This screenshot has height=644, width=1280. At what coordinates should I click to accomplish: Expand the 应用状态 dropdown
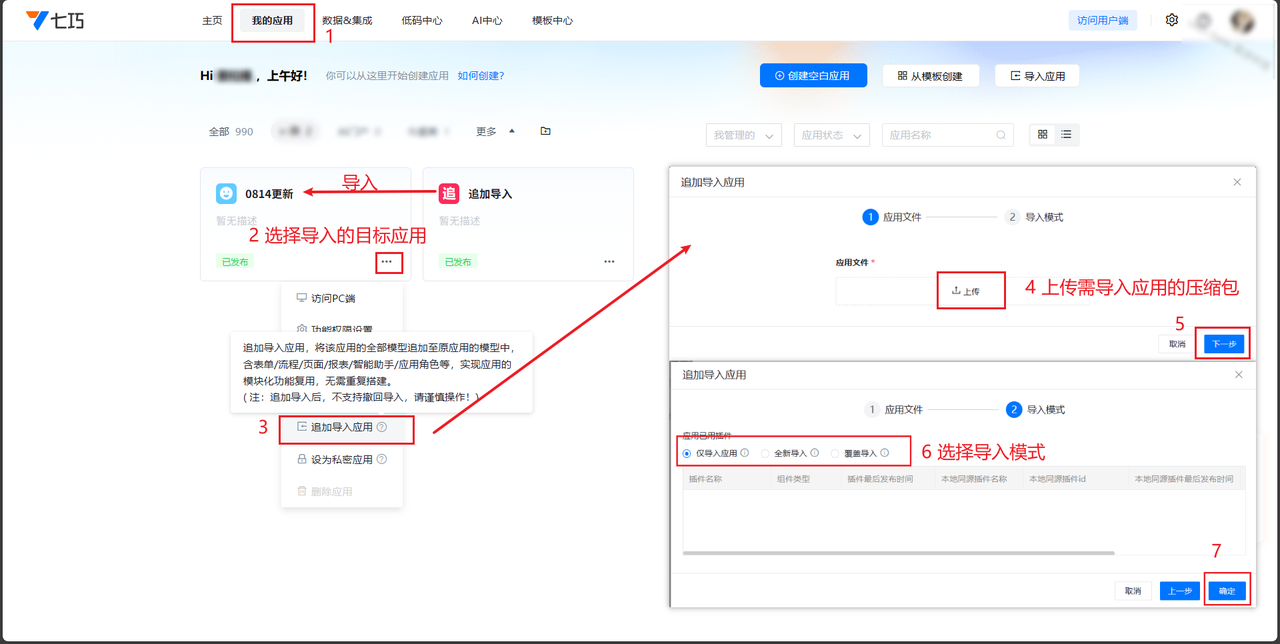(831, 135)
